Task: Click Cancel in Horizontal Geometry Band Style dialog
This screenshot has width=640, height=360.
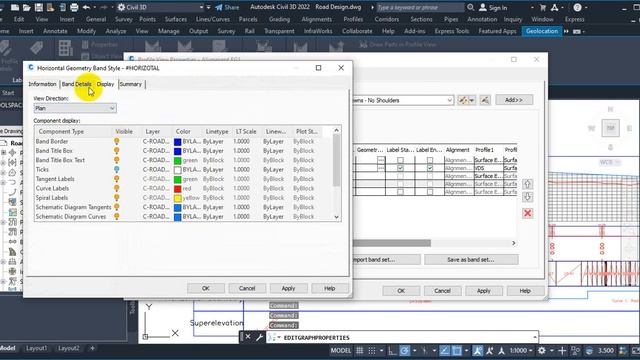Action: [247, 288]
